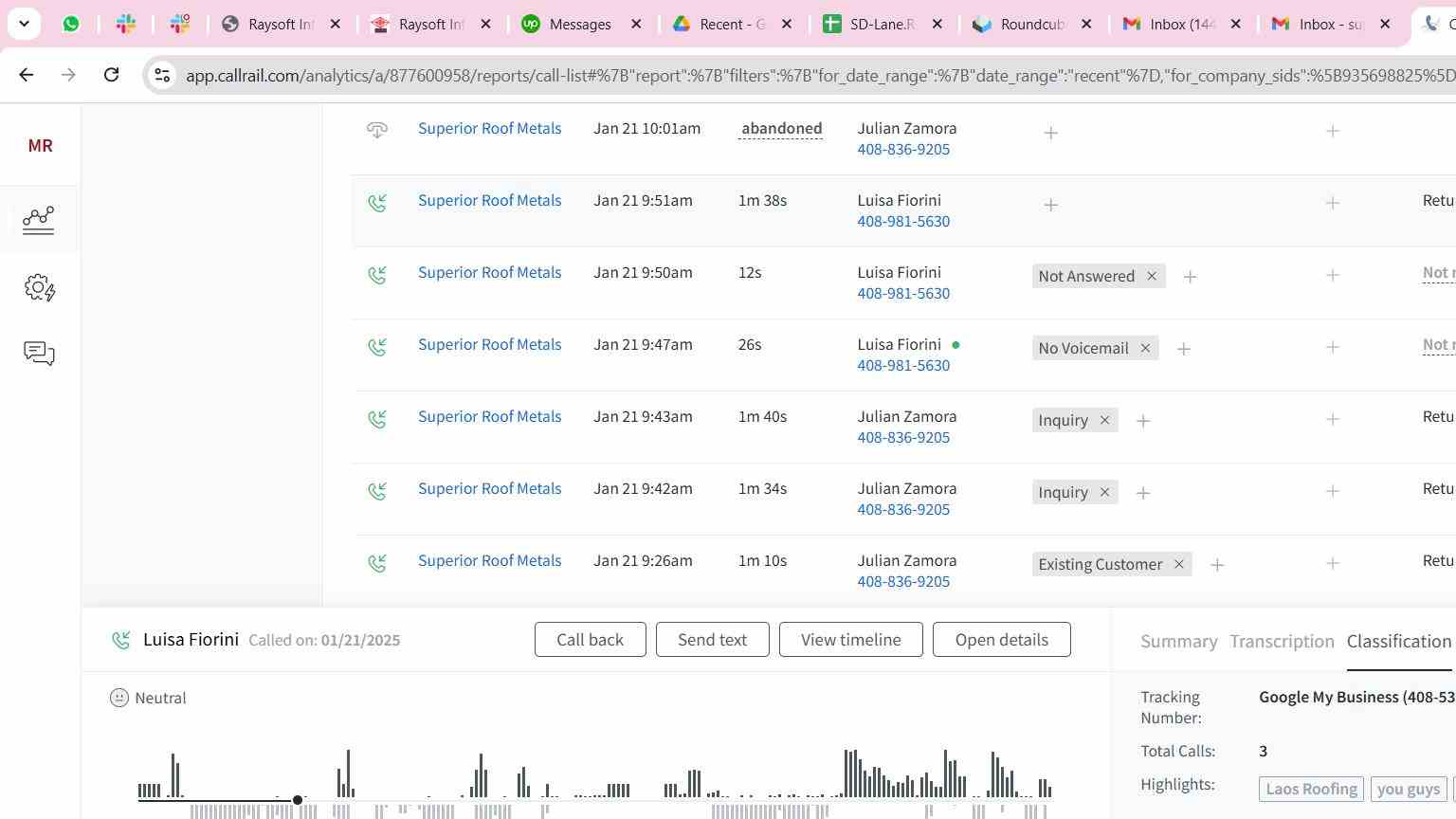Click the inbound call icon for Jan 21 9:43am
Image resolution: width=1456 pixels, height=819 pixels.
tap(377, 418)
